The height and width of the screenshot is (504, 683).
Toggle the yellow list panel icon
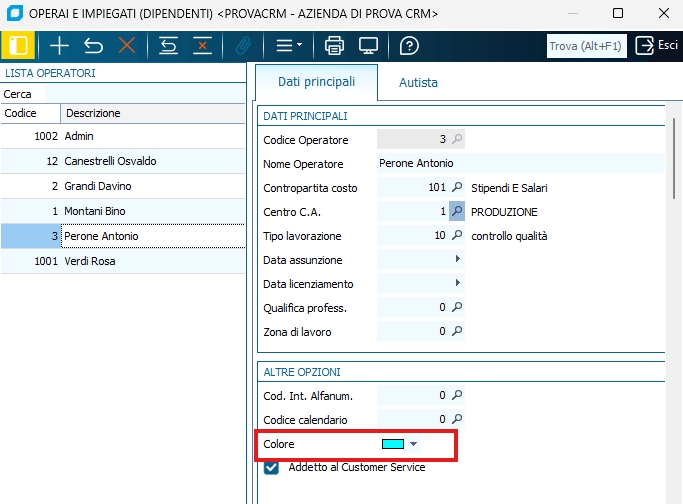click(x=18, y=45)
